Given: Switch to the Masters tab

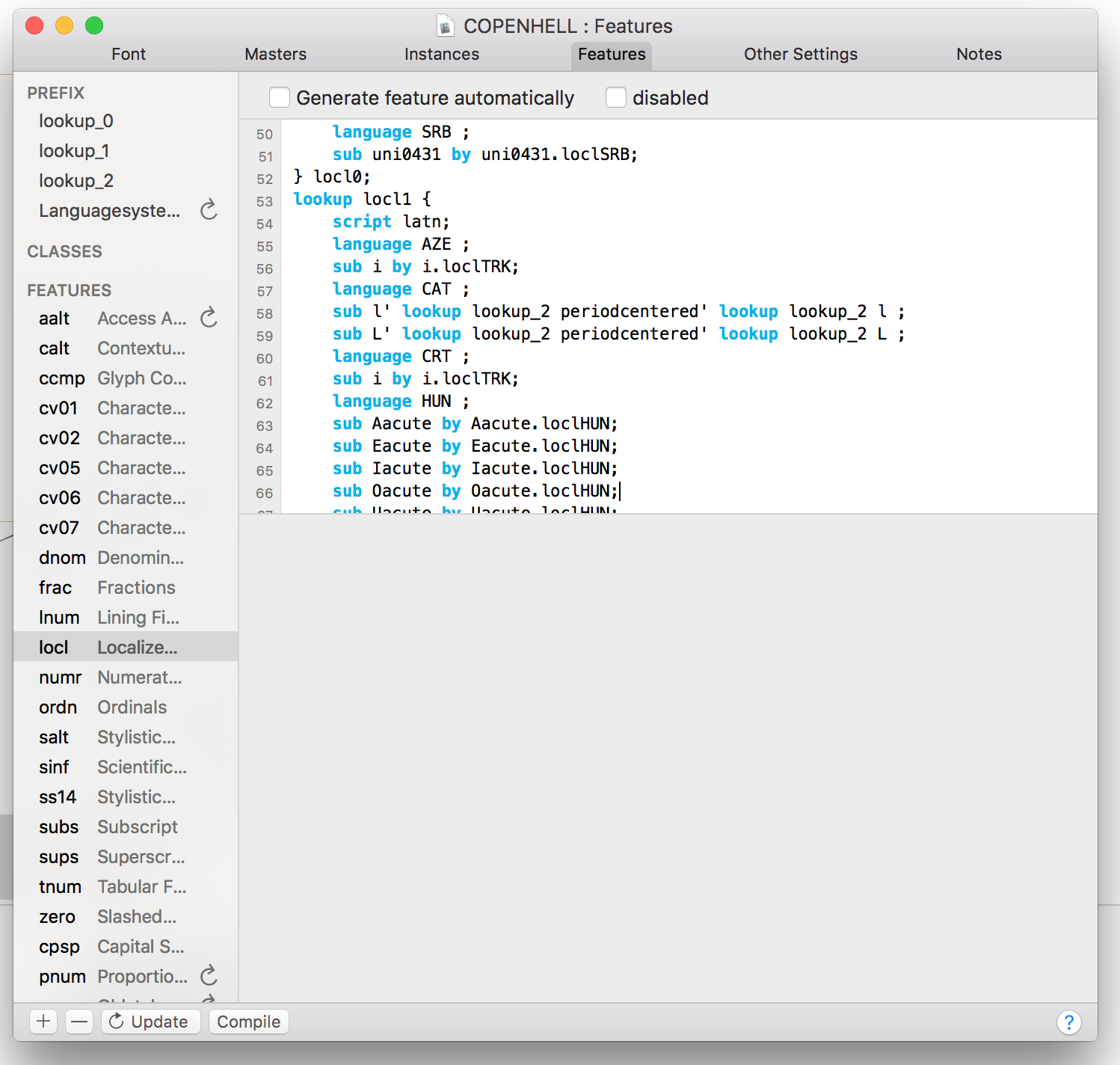Looking at the screenshot, I should 275,55.
